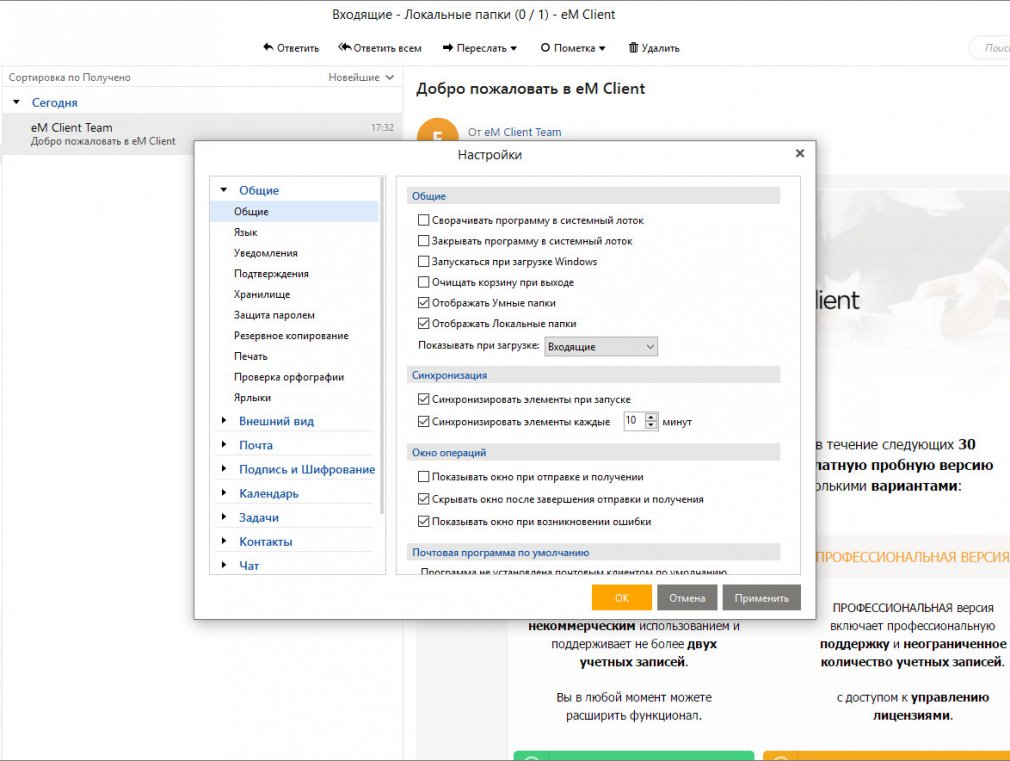Open the Новейшие sort order dropdown

[x=361, y=77]
